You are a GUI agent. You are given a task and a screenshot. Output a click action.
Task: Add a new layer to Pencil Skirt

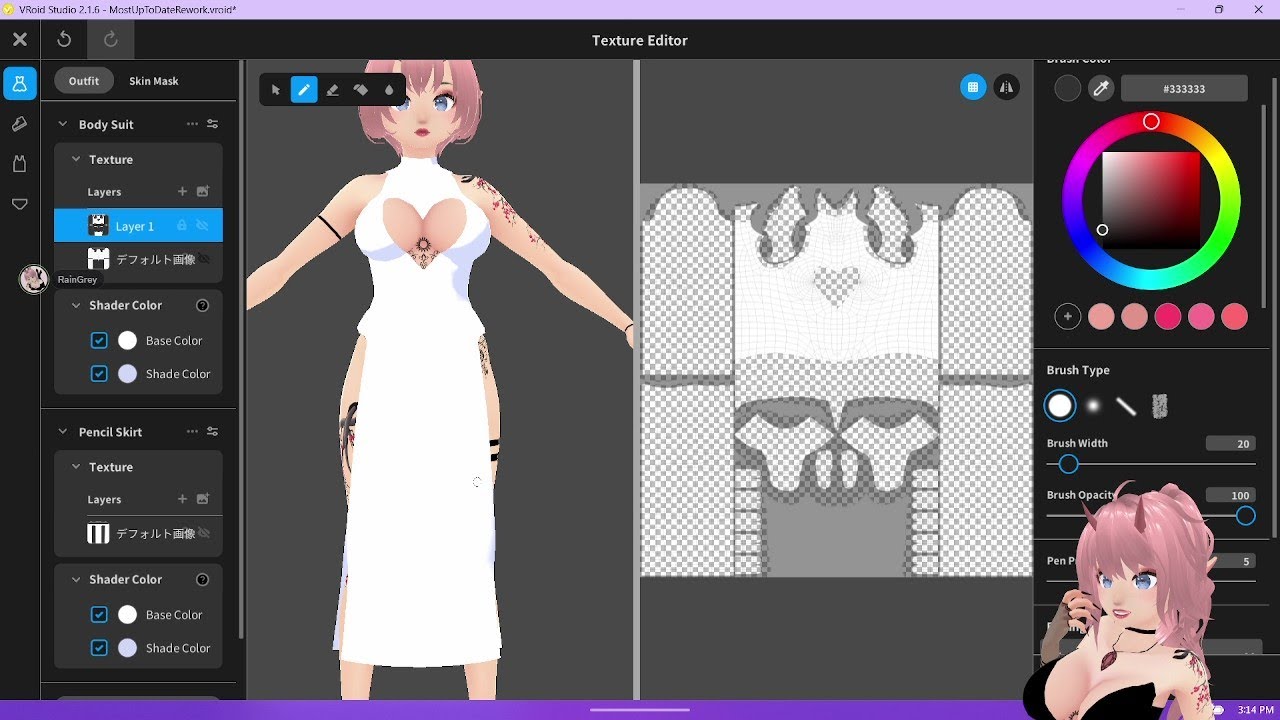pos(182,499)
